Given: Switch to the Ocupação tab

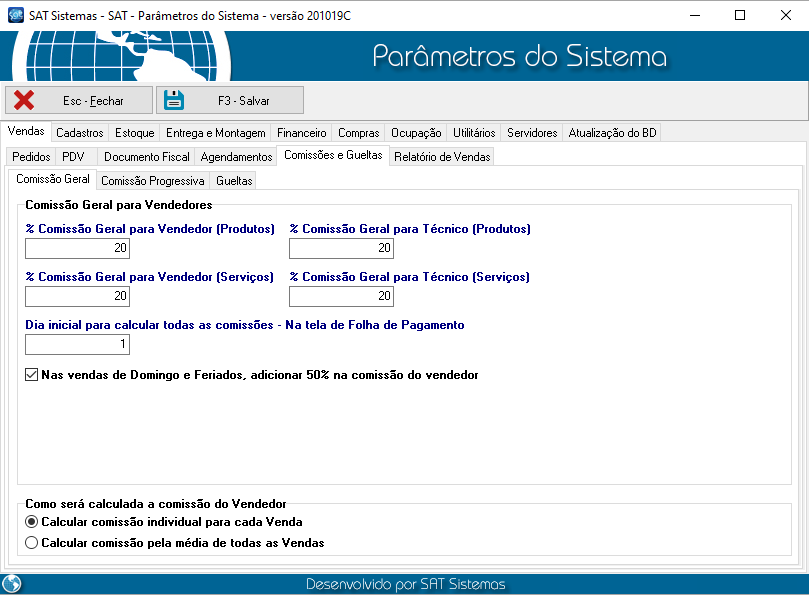Looking at the screenshot, I should point(416,133).
